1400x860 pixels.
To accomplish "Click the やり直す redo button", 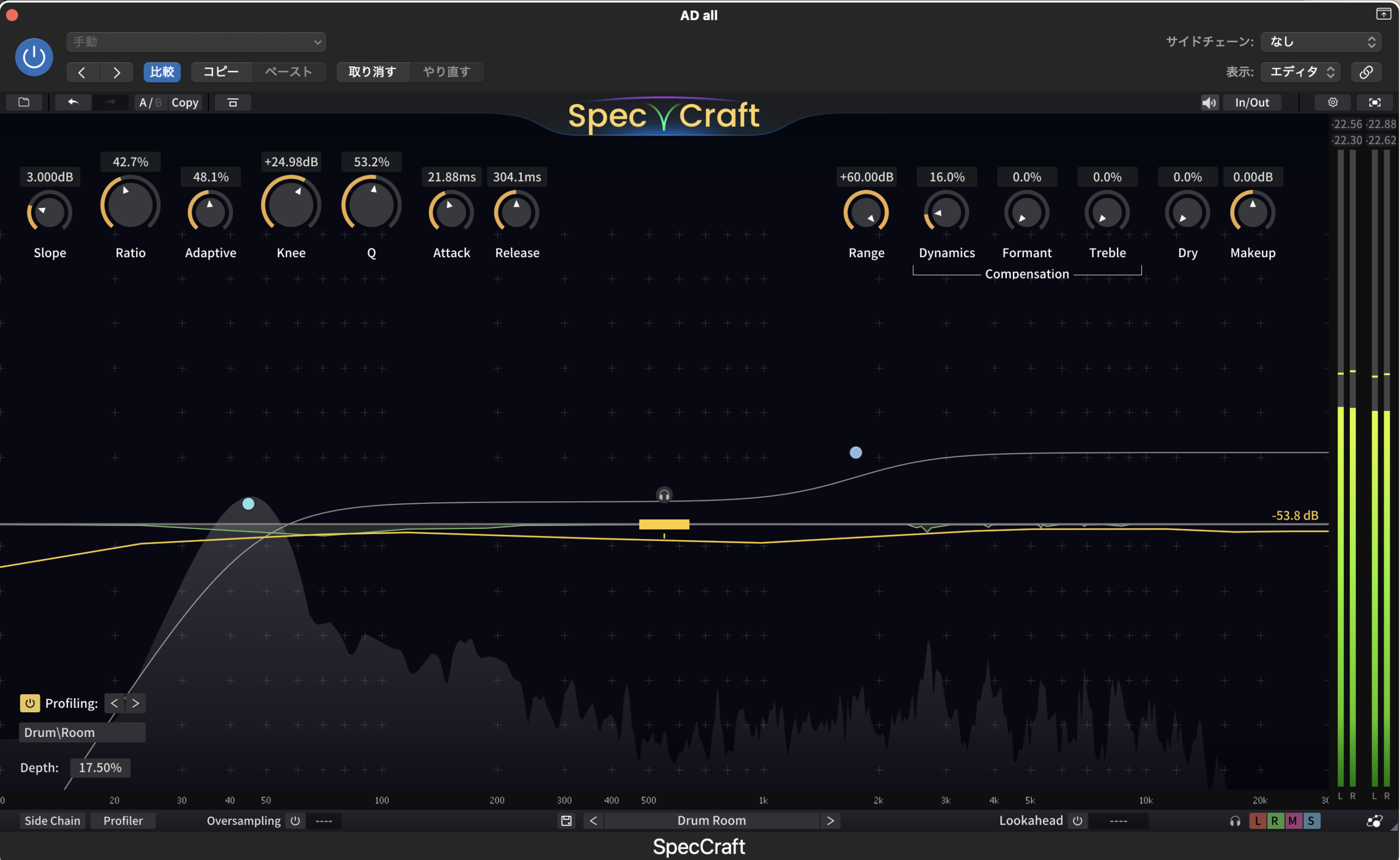I will (x=447, y=72).
